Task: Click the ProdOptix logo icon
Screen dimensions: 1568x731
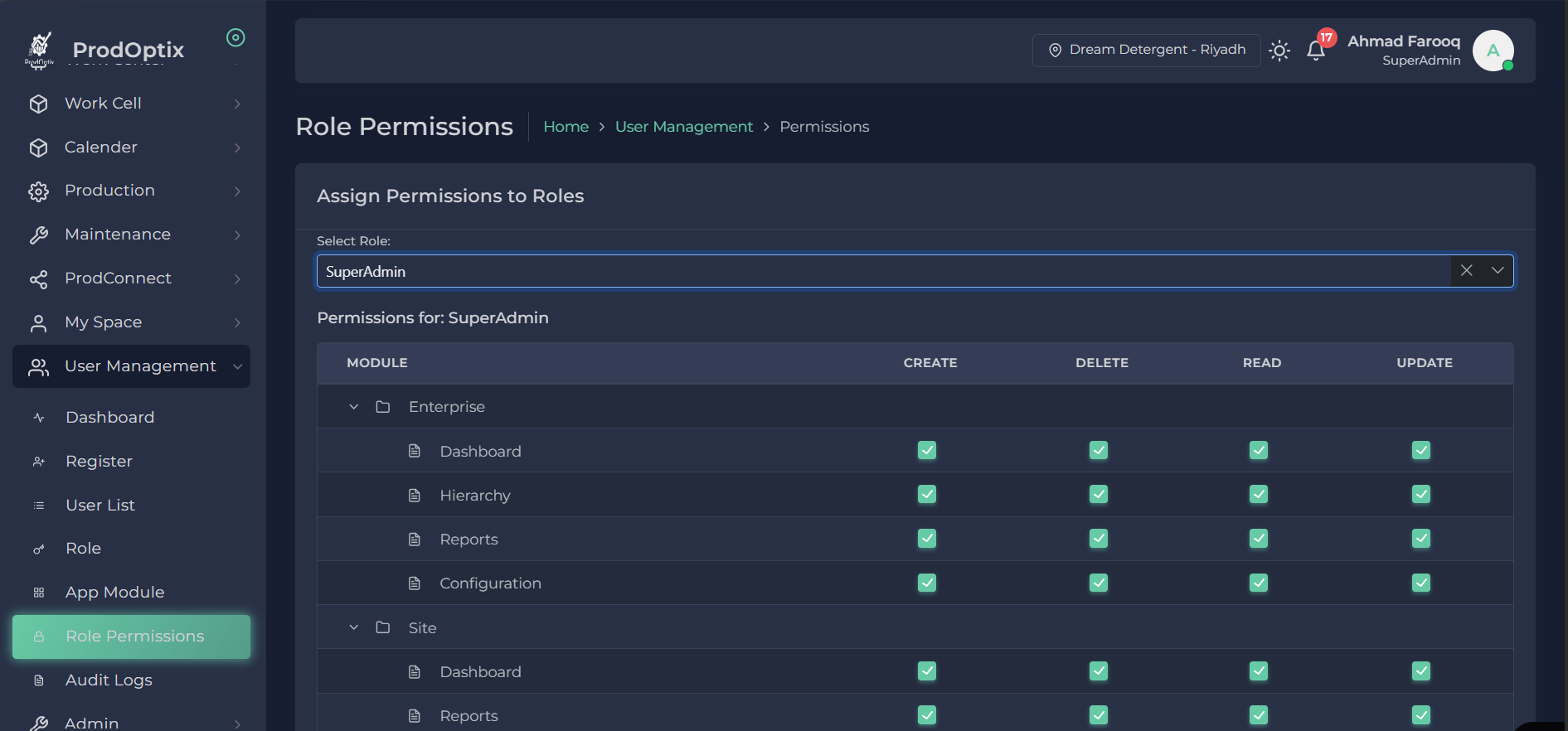Action: [39, 49]
